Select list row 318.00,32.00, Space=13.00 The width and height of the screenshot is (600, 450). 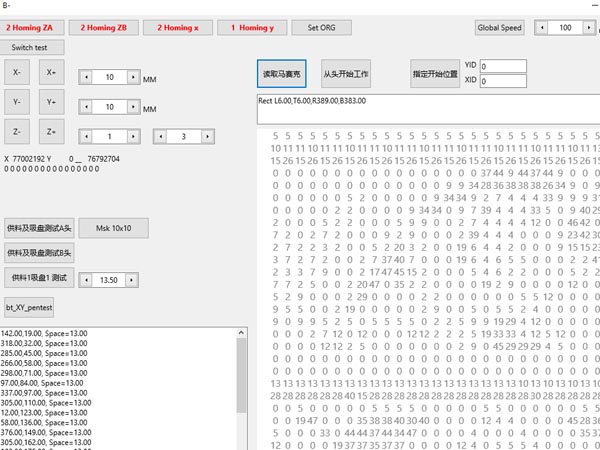pyautogui.click(x=44, y=343)
